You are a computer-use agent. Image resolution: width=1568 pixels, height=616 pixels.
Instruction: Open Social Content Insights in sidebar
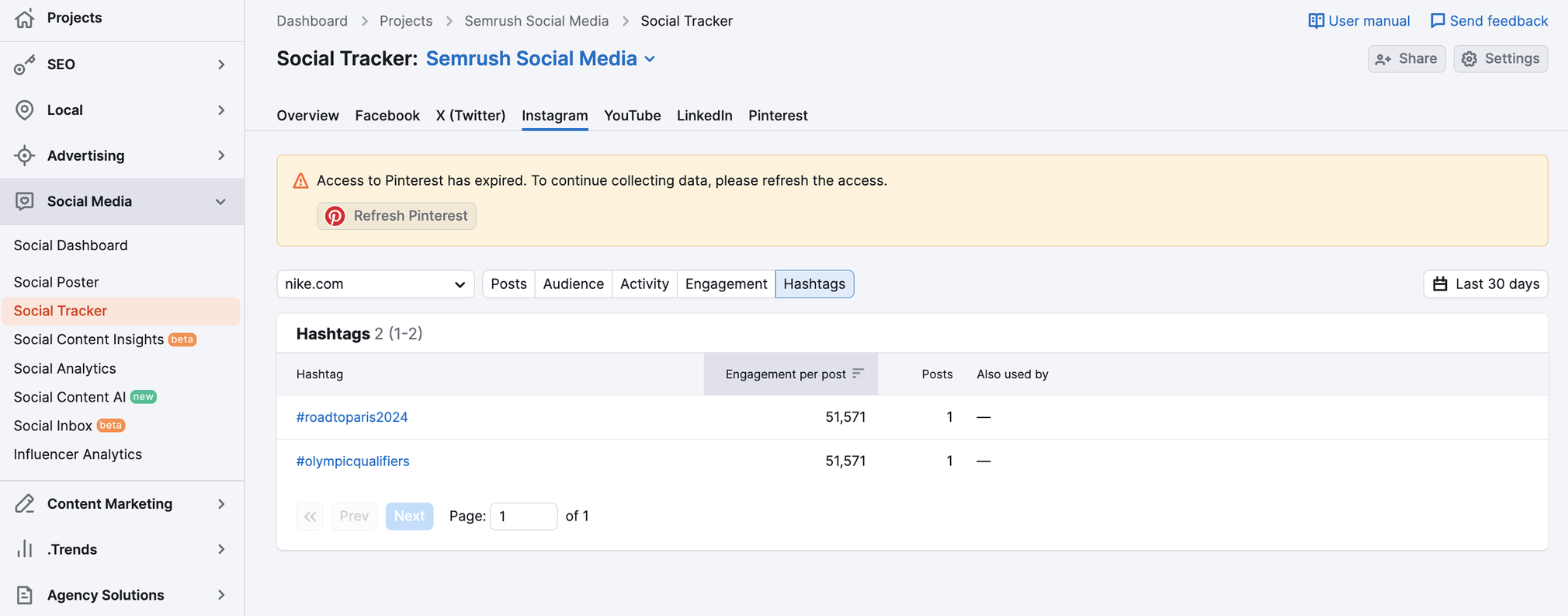click(x=88, y=339)
